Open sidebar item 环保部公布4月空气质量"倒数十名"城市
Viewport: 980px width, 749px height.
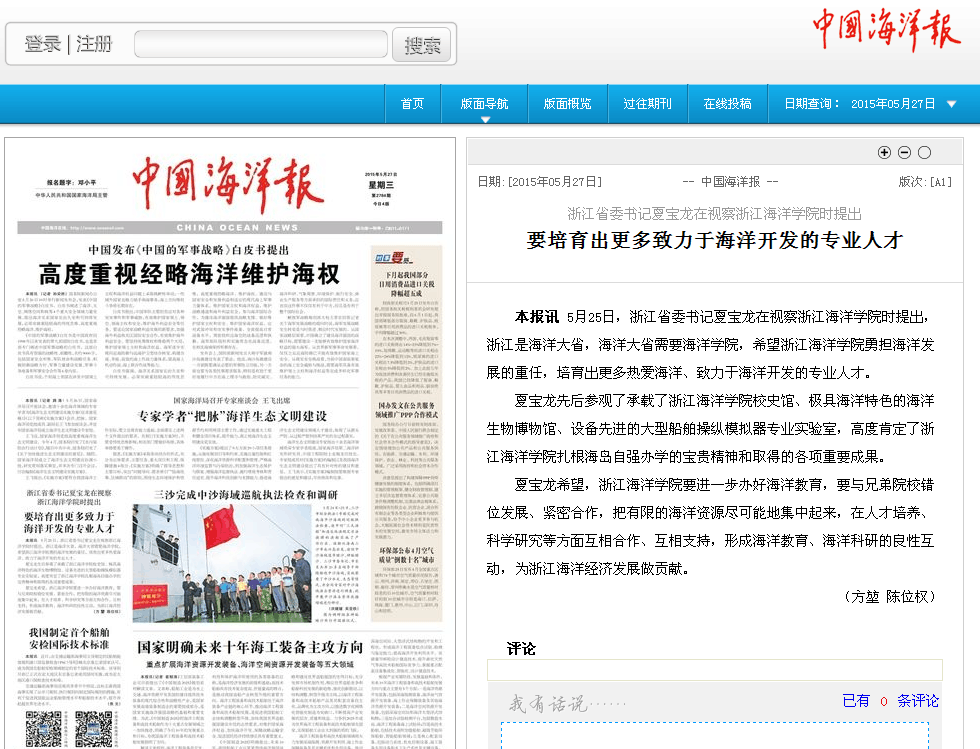(x=407, y=555)
